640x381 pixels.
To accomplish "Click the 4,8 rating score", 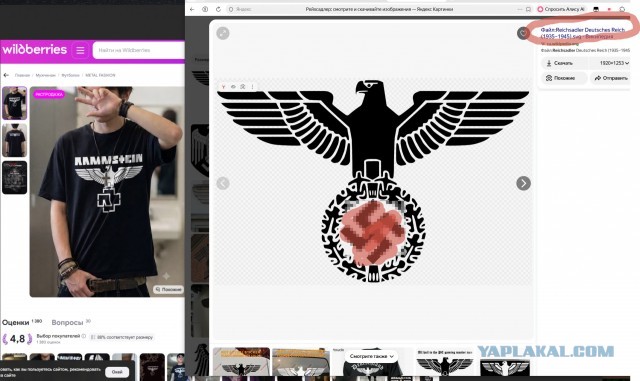I will (17, 339).
